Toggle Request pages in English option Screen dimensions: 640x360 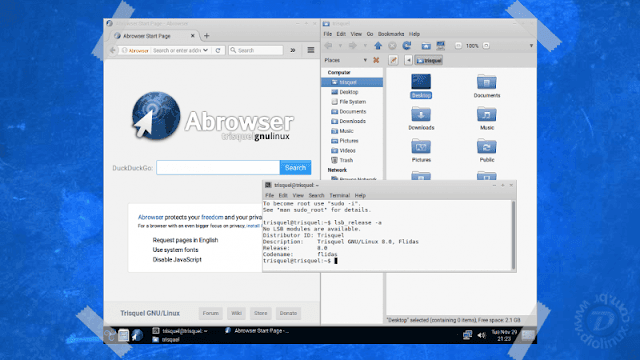pyautogui.click(x=185, y=240)
